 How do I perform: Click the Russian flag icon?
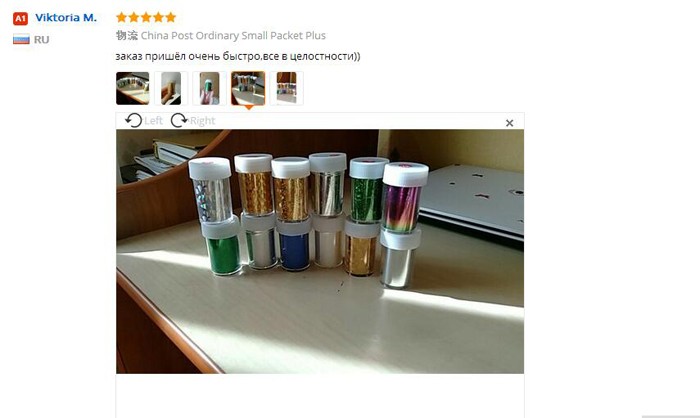[x=21, y=39]
